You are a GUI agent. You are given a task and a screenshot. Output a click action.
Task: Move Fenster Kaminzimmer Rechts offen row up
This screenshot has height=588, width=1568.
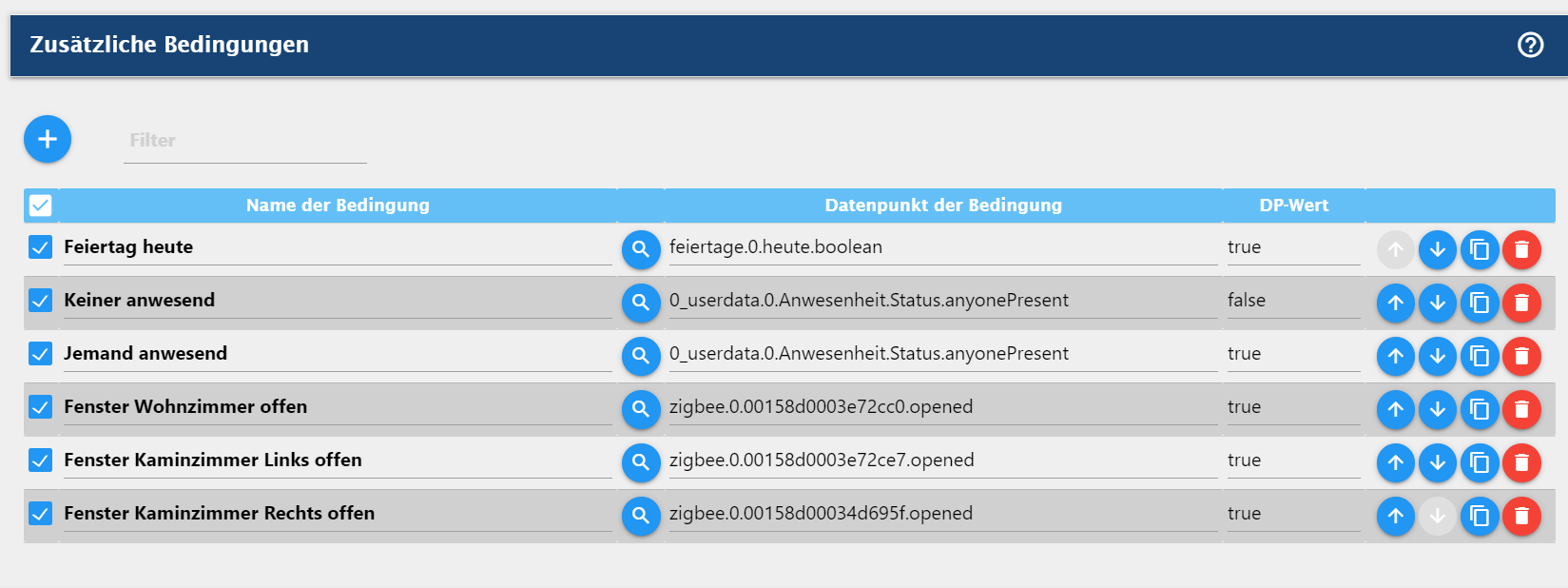1395,516
